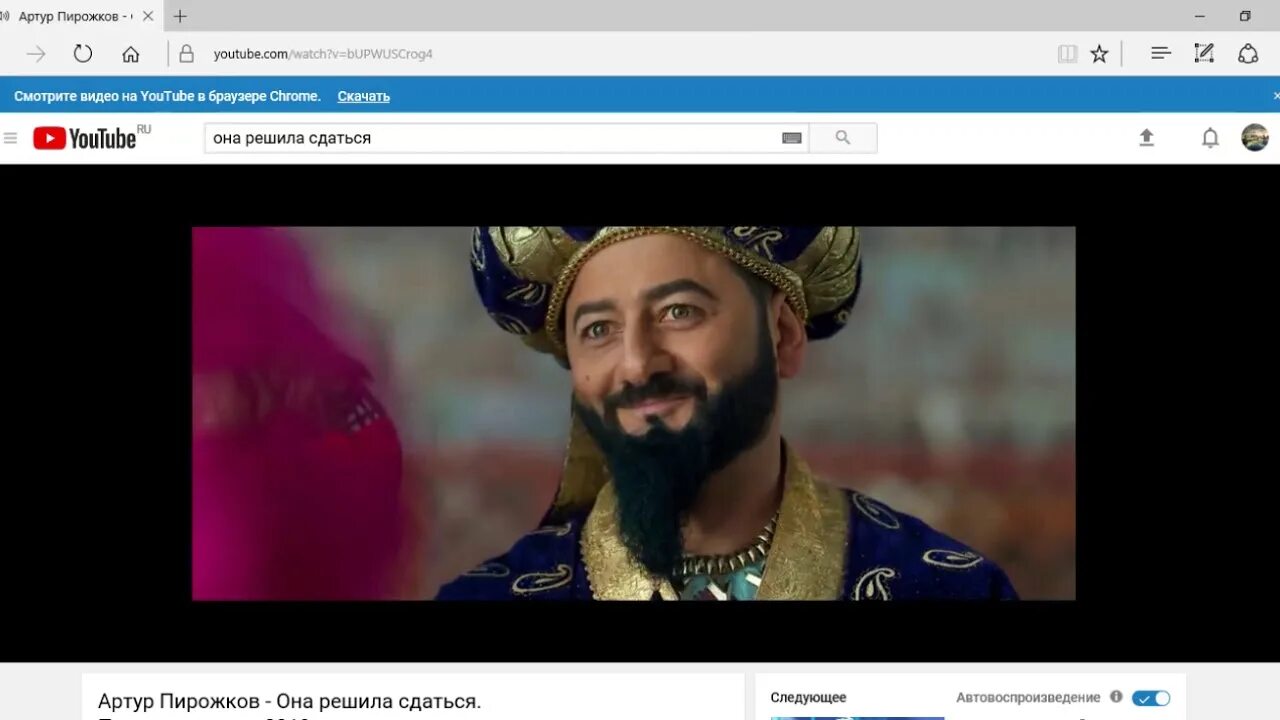Minimize the browser window
The image size is (1280, 720).
coord(1199,16)
